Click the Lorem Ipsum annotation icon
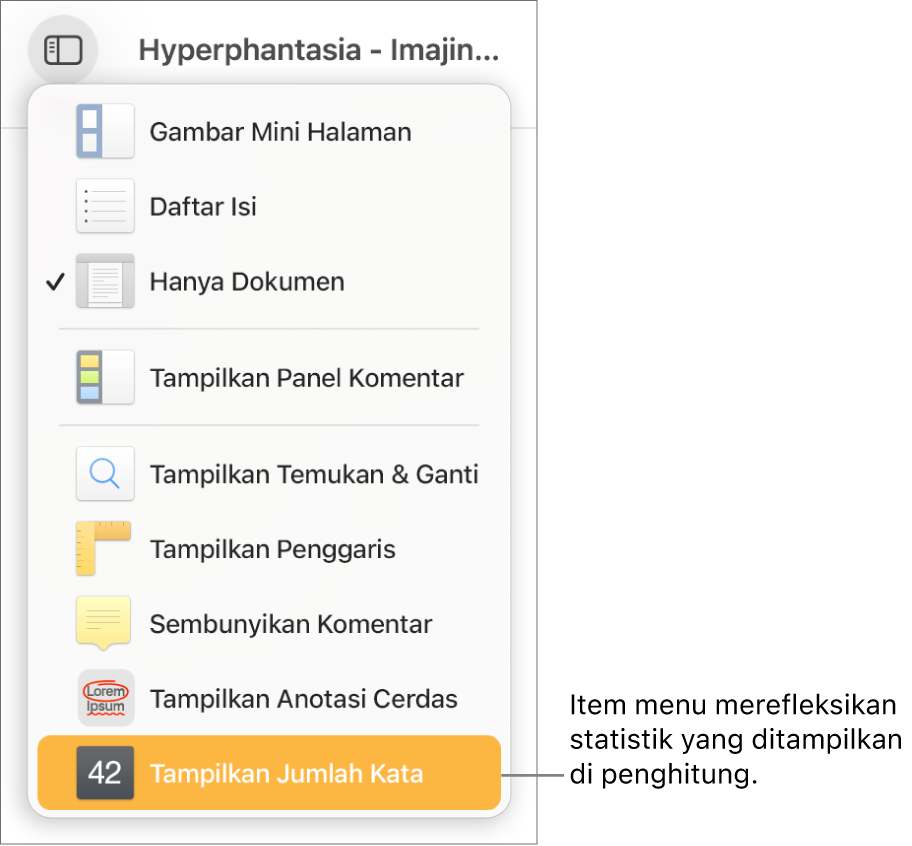This screenshot has width=912, height=846. pyautogui.click(x=106, y=698)
